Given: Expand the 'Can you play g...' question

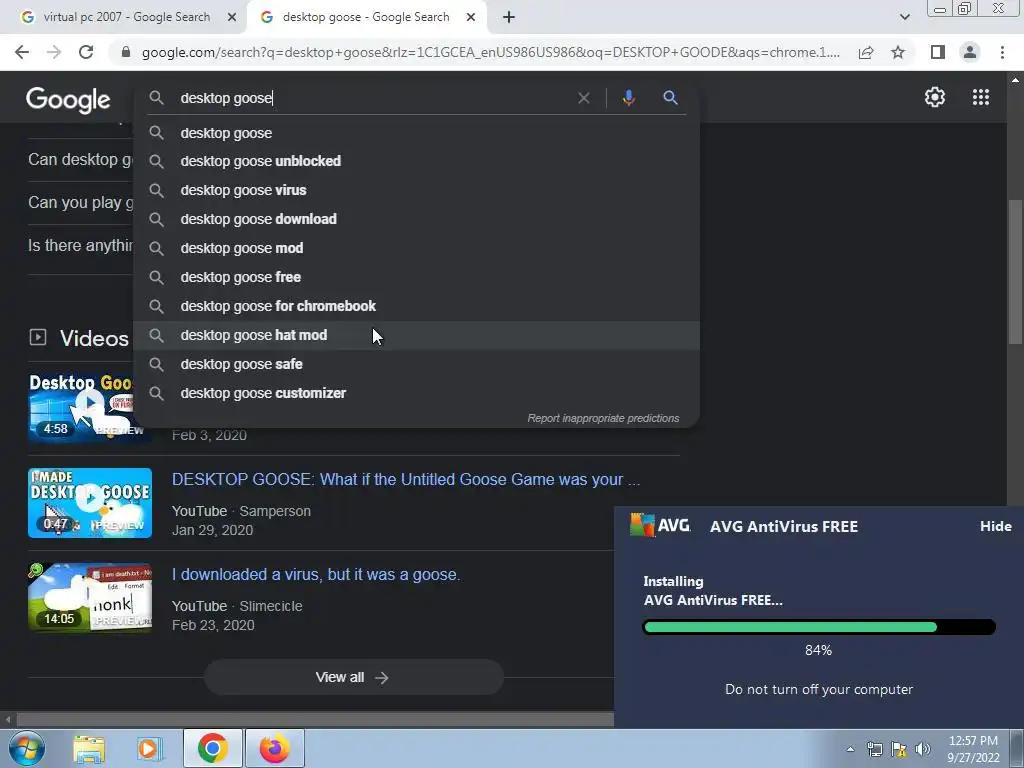Looking at the screenshot, I should (x=80, y=202).
